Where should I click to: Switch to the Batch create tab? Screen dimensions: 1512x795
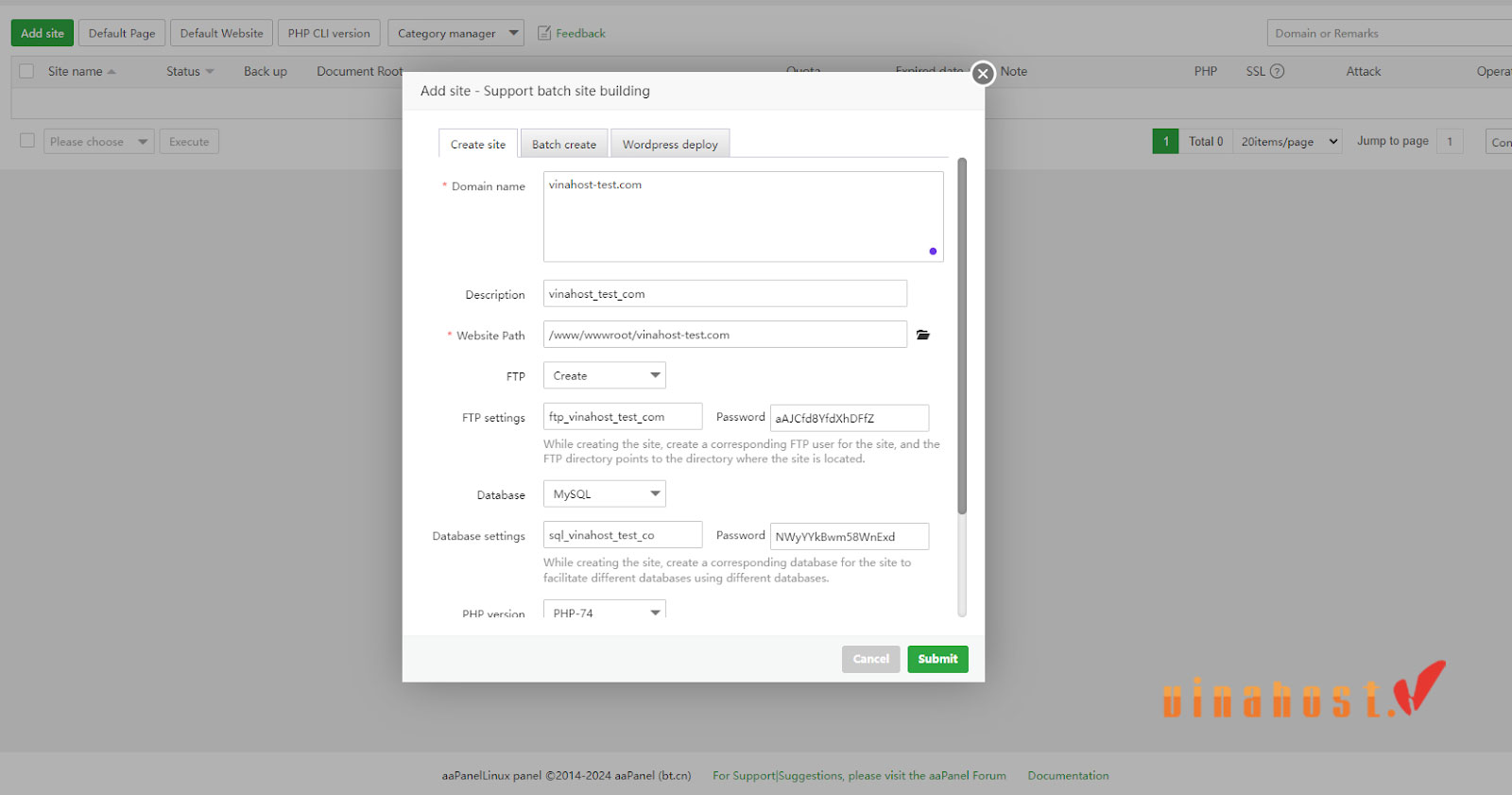pyautogui.click(x=564, y=144)
